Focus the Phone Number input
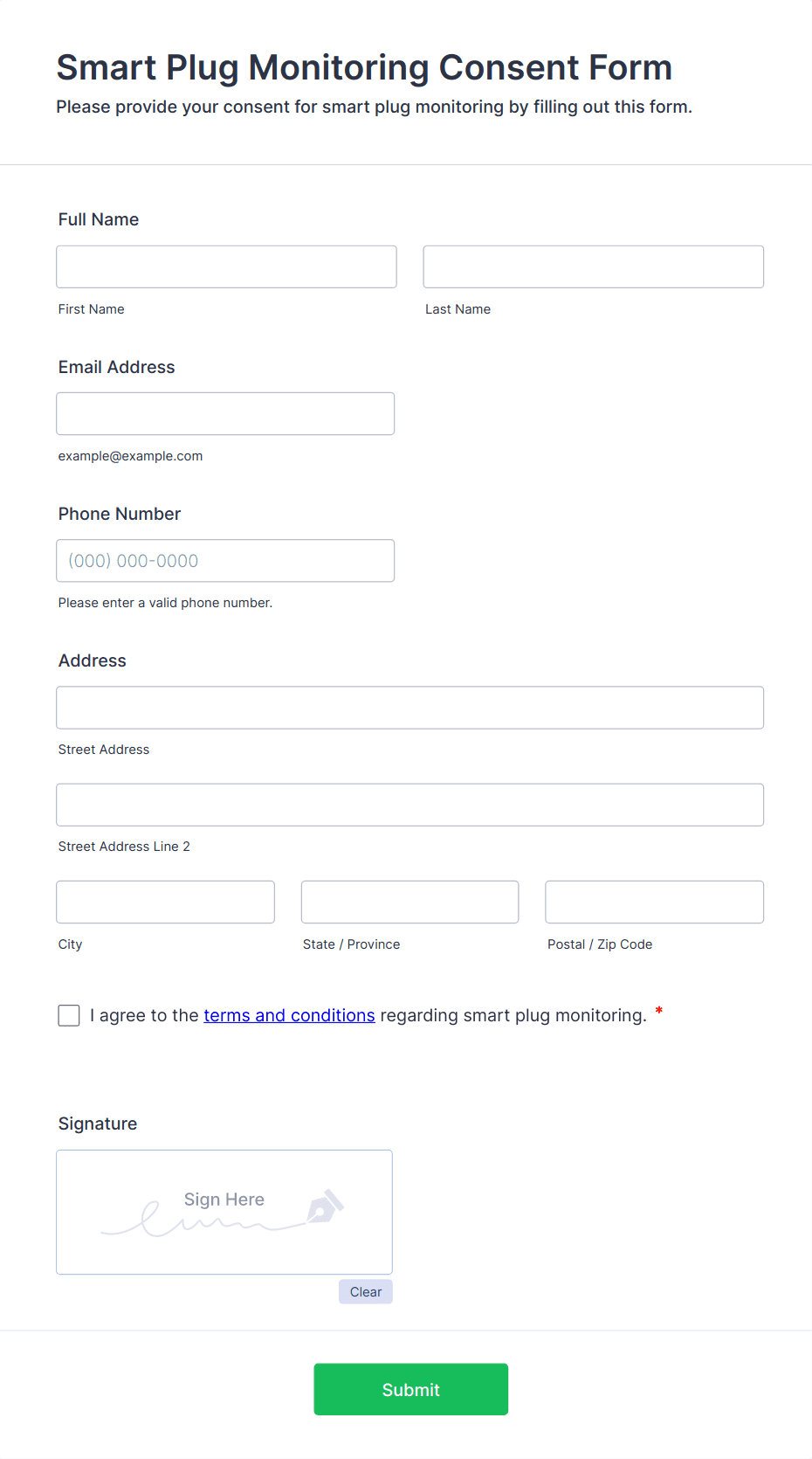The image size is (812, 1459). pos(225,561)
